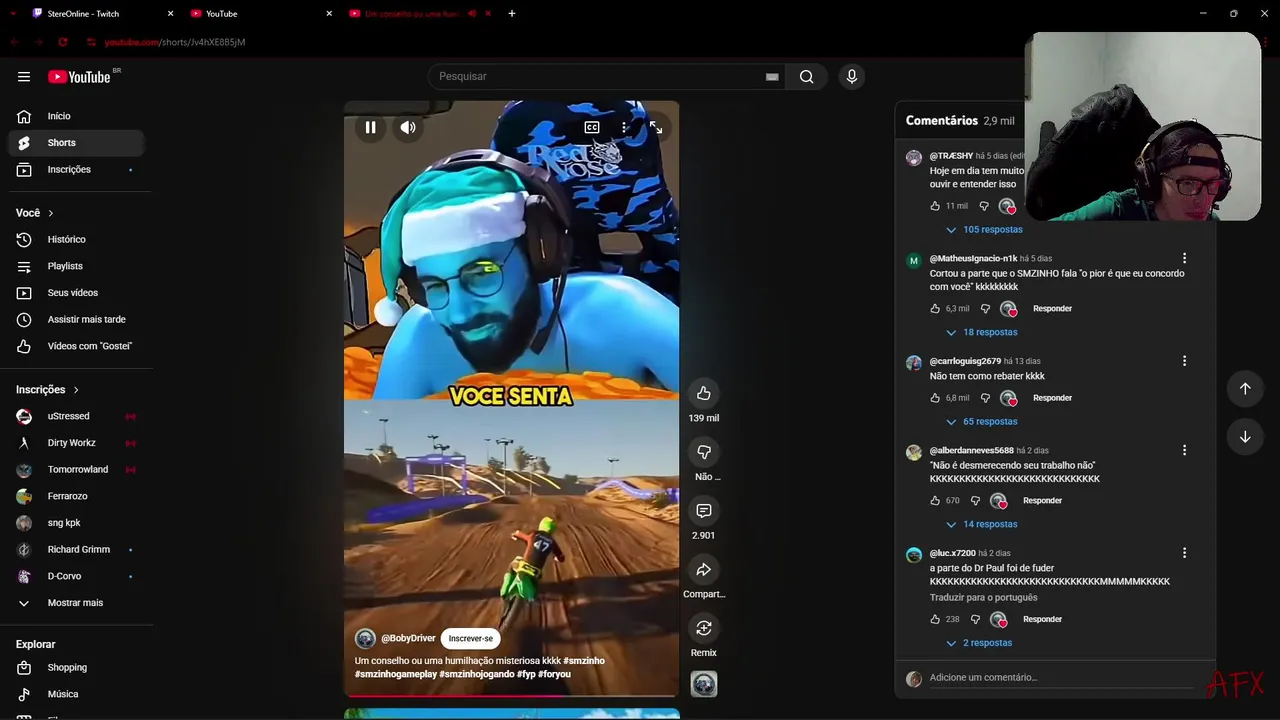Open Ferrarozo channel subscription
Screen dimensions: 1280x720
coord(76,496)
